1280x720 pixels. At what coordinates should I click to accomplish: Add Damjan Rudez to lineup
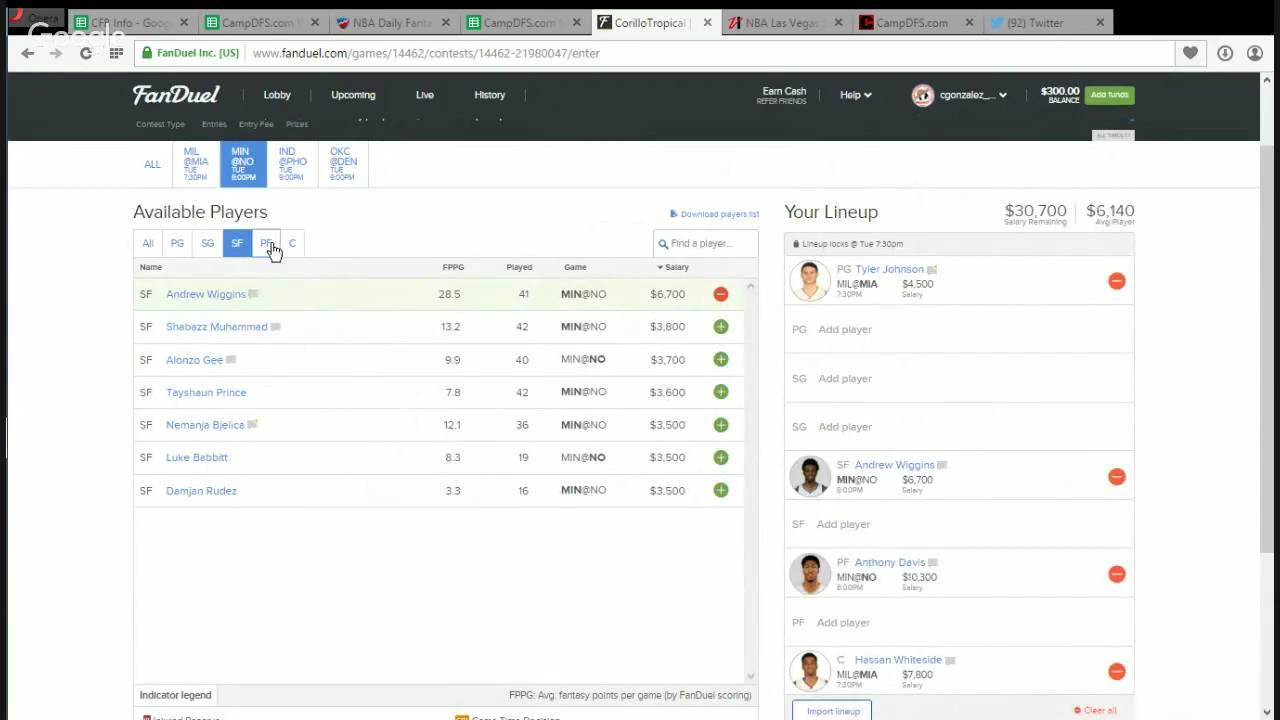720,490
